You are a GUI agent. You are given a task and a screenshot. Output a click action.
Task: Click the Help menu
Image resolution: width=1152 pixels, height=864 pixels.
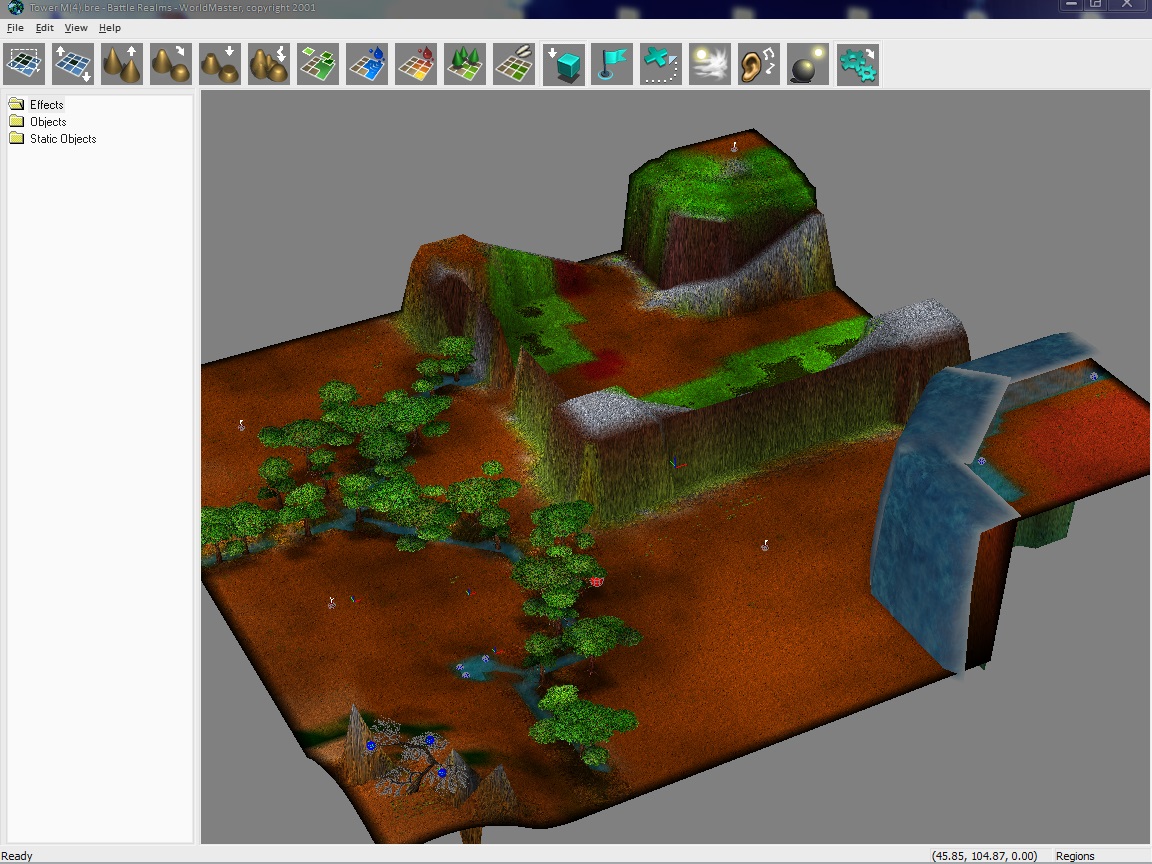[x=110, y=28]
